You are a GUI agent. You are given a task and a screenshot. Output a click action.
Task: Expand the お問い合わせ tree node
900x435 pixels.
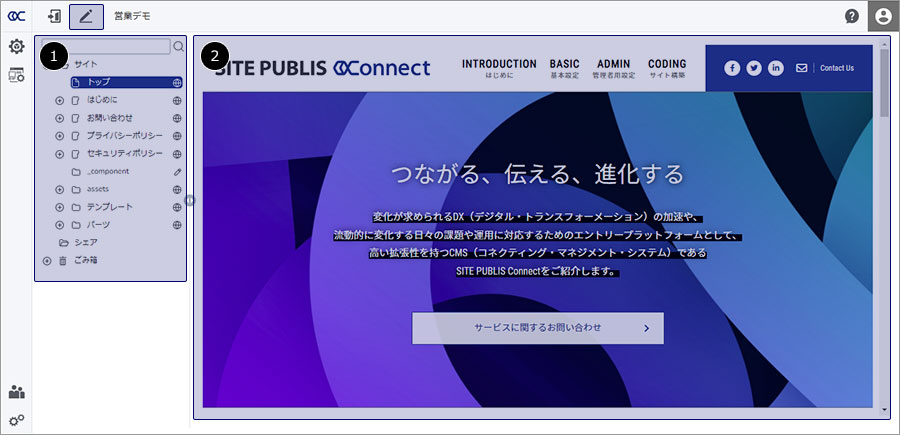click(x=59, y=119)
